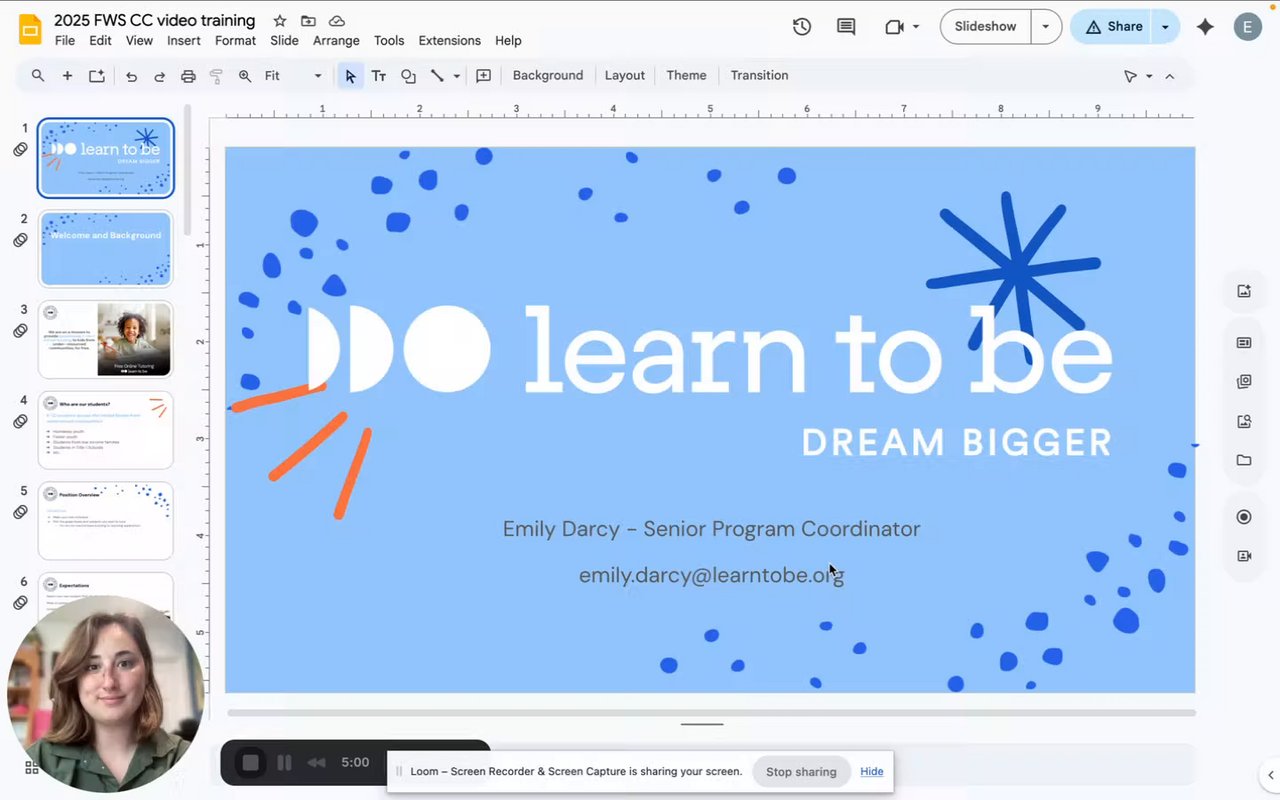Viewport: 1280px width, 800px height.
Task: Select the Shape tool
Action: coord(408,76)
